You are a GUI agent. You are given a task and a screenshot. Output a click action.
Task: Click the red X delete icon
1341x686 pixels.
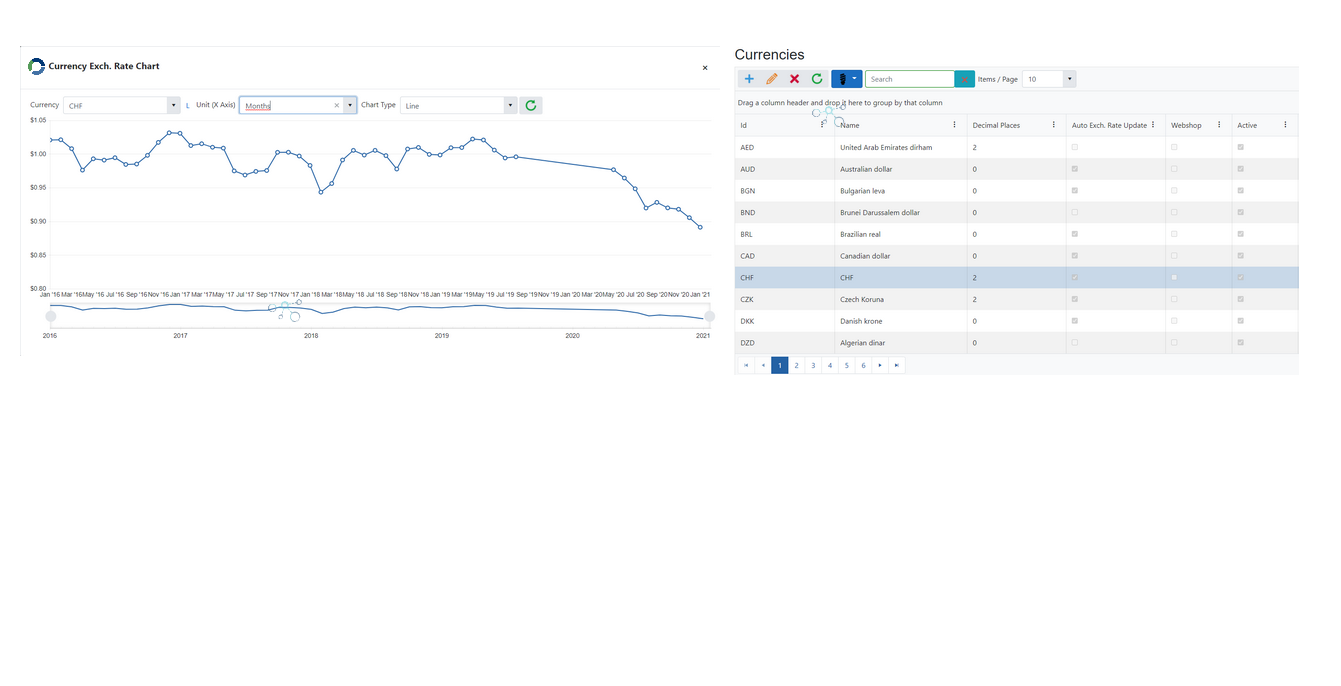click(x=794, y=79)
